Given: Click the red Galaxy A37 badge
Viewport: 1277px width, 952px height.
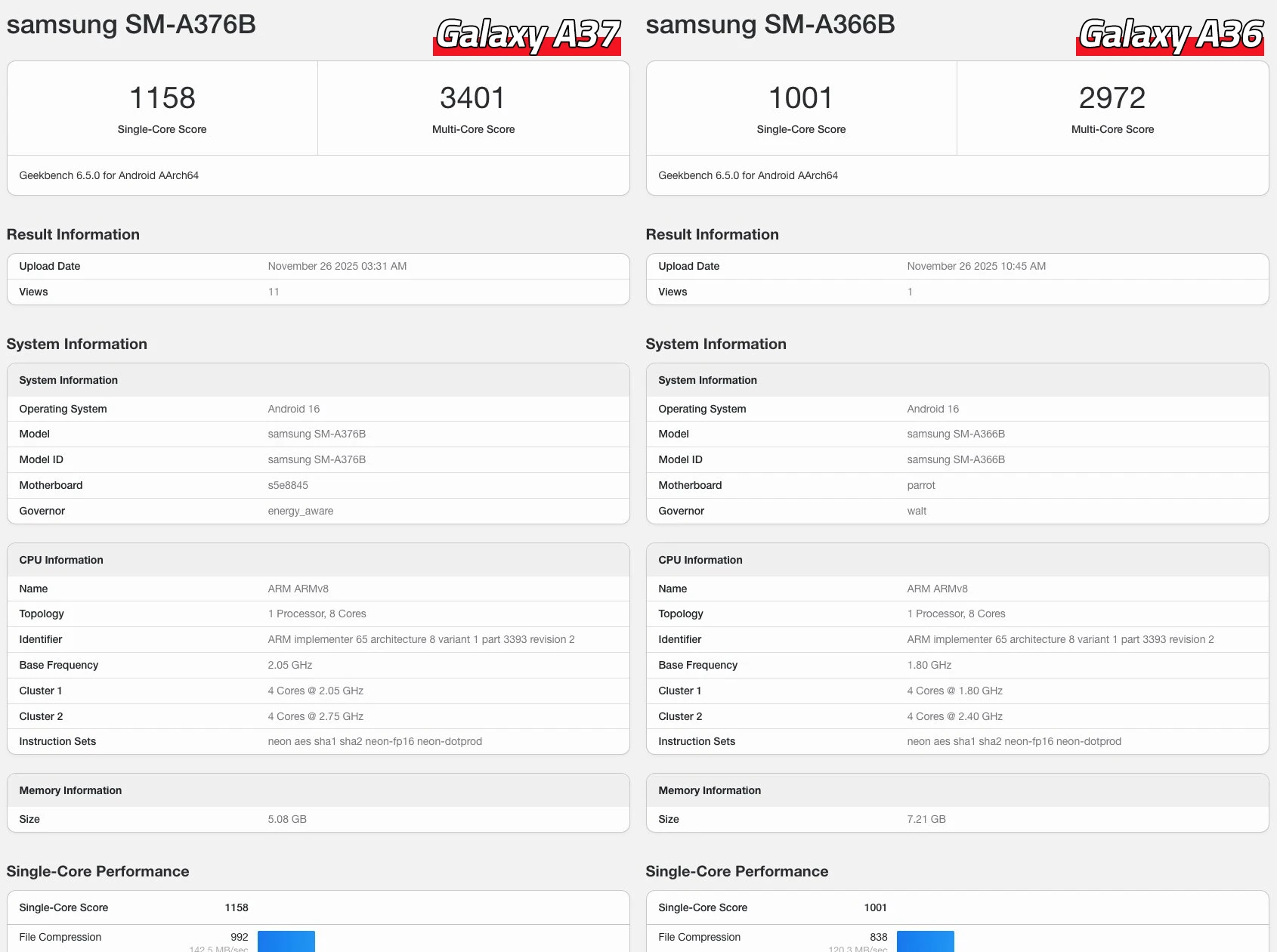Looking at the screenshot, I should pyautogui.click(x=527, y=36).
